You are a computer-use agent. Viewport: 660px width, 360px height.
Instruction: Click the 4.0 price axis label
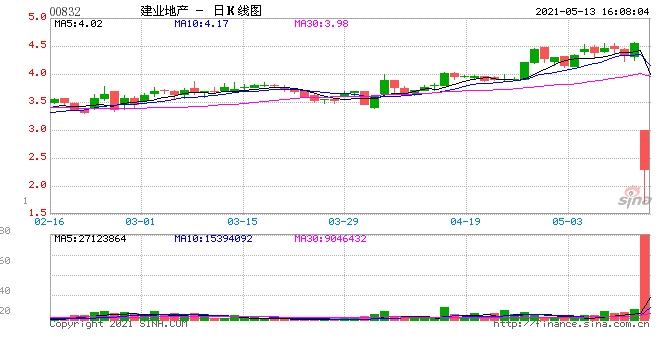tap(37, 73)
